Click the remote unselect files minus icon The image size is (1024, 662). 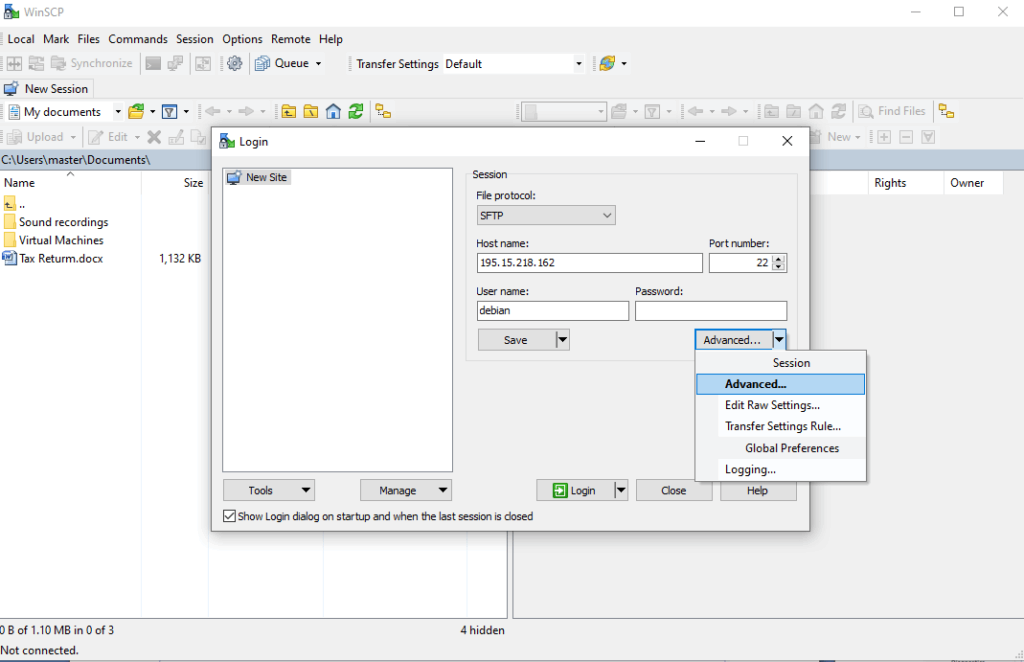pos(906,137)
